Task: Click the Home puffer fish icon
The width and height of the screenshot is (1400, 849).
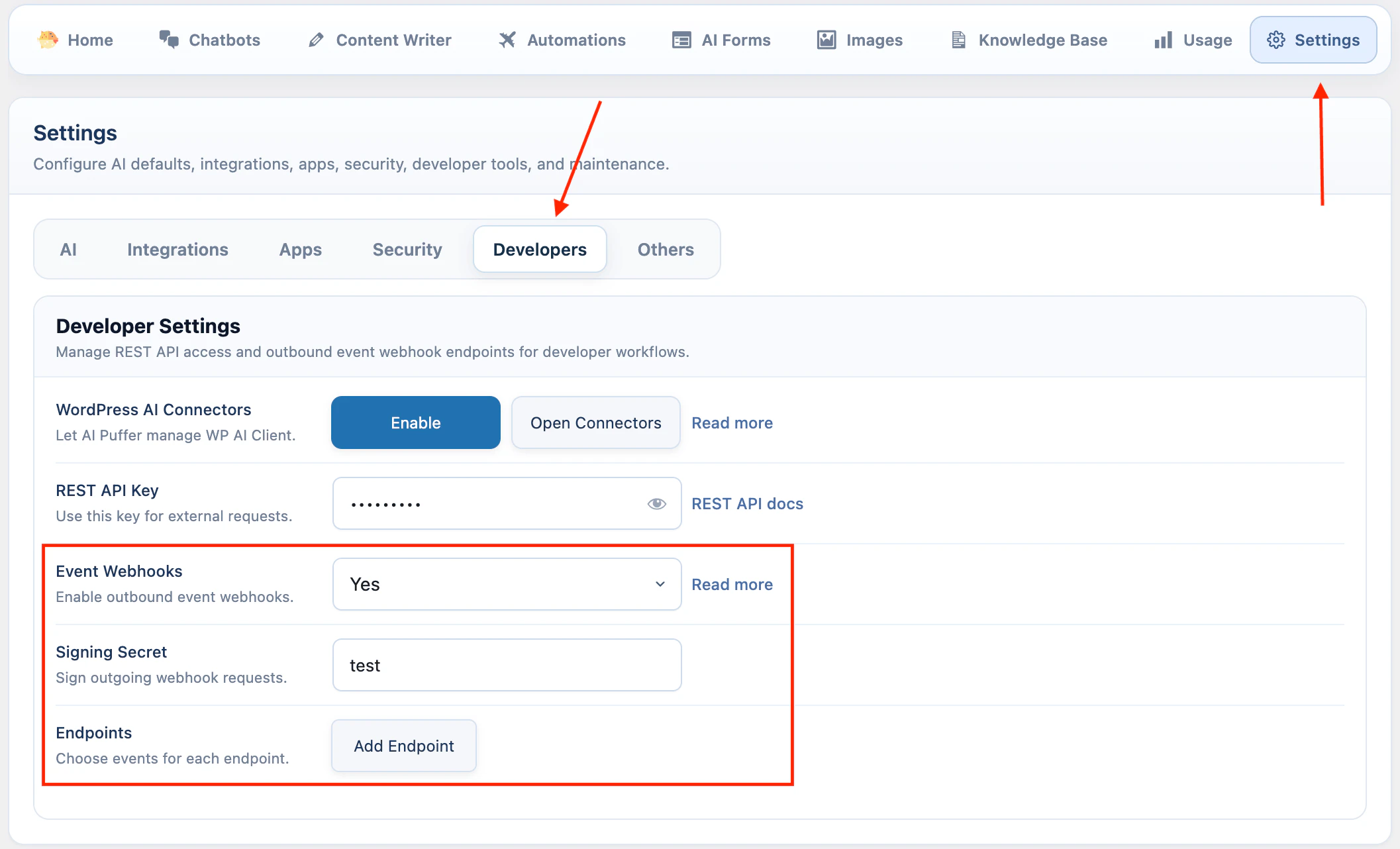Action: 48,40
